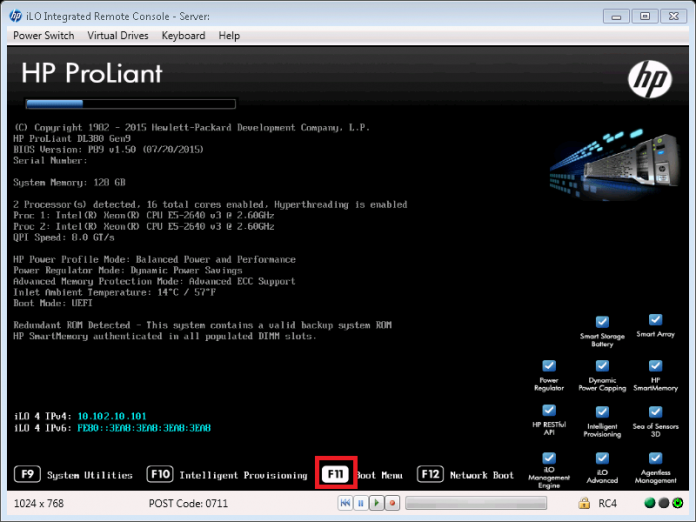Image resolution: width=696 pixels, height=522 pixels.
Task: Open the Keyboard menu
Action: coord(183,36)
